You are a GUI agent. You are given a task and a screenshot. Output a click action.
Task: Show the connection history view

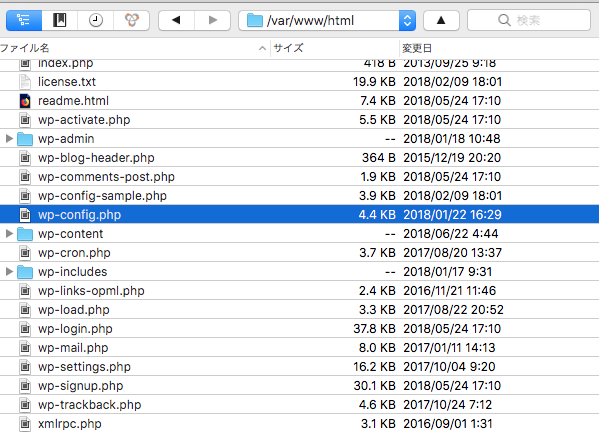click(x=96, y=20)
